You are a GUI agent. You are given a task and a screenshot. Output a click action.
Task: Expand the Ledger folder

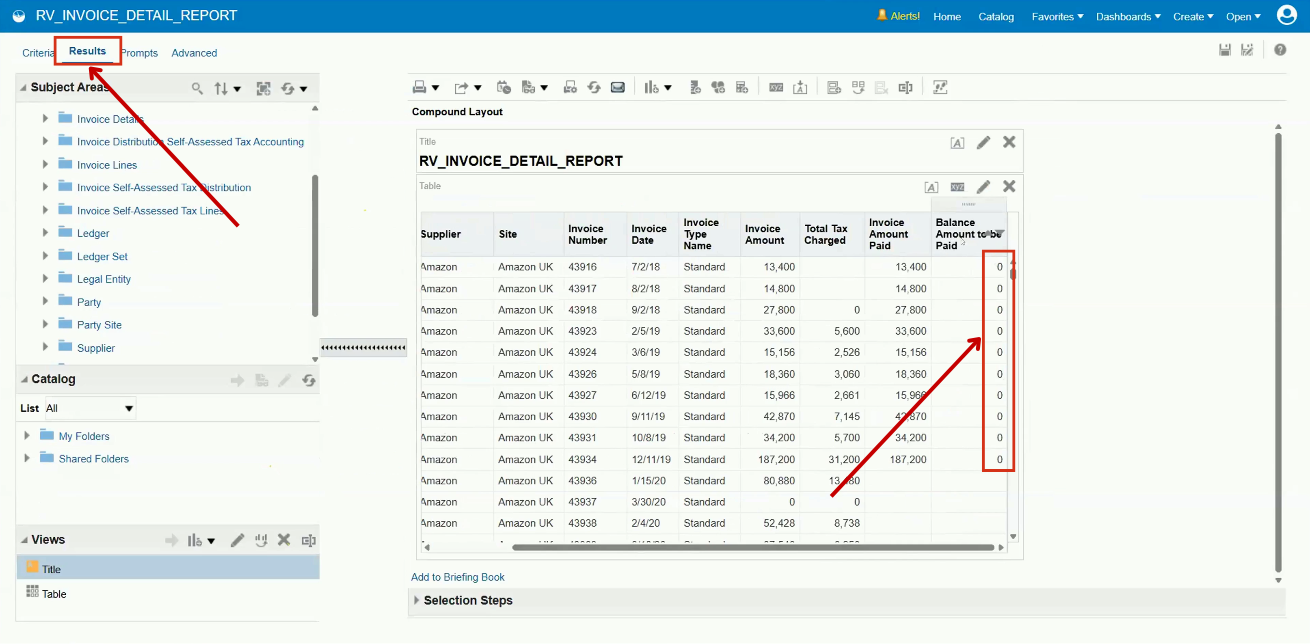[44, 232]
